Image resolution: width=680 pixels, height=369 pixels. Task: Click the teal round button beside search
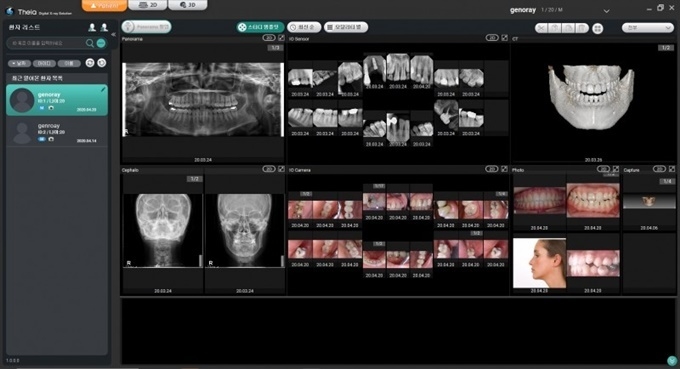tap(101, 43)
